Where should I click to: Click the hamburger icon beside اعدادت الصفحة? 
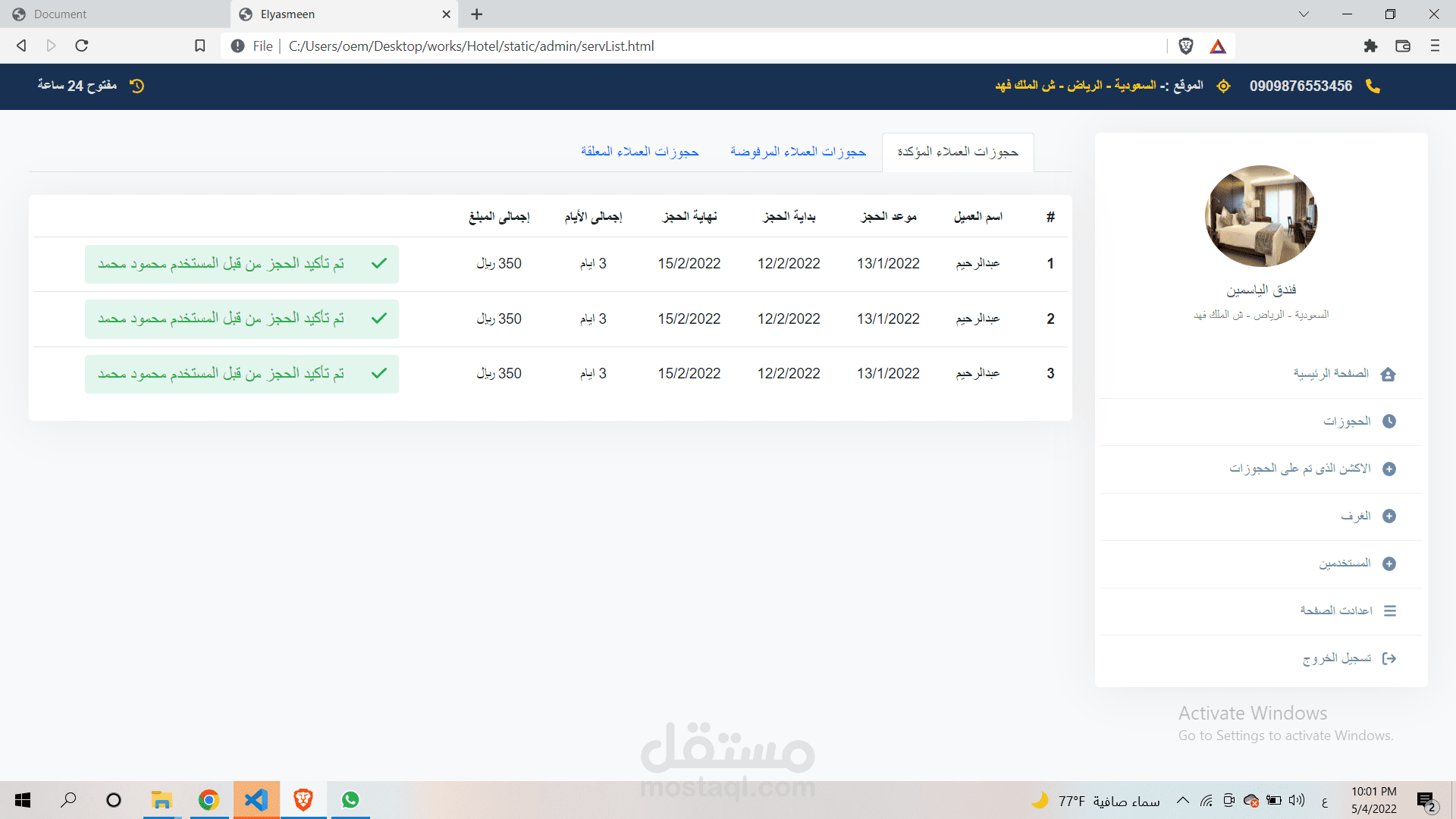1389,611
